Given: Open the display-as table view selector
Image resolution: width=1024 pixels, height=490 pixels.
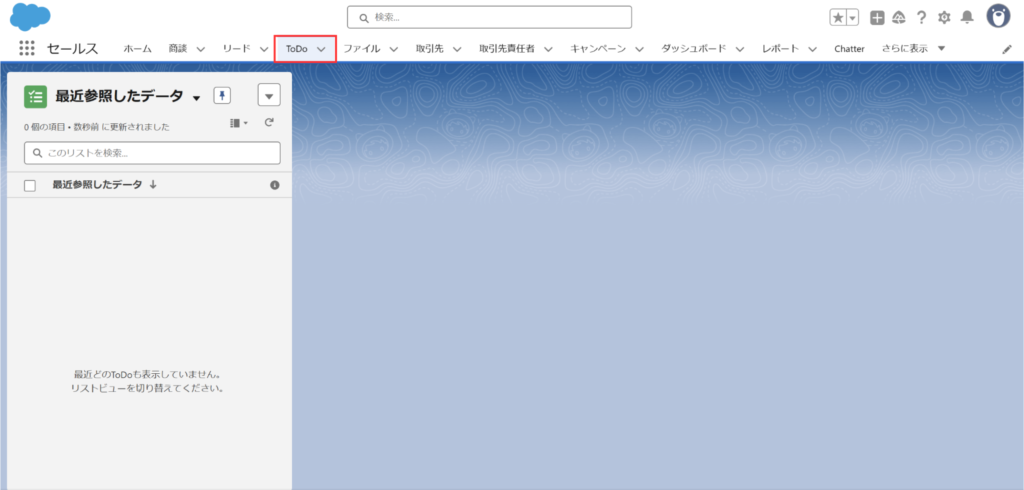Looking at the screenshot, I should coord(239,122).
